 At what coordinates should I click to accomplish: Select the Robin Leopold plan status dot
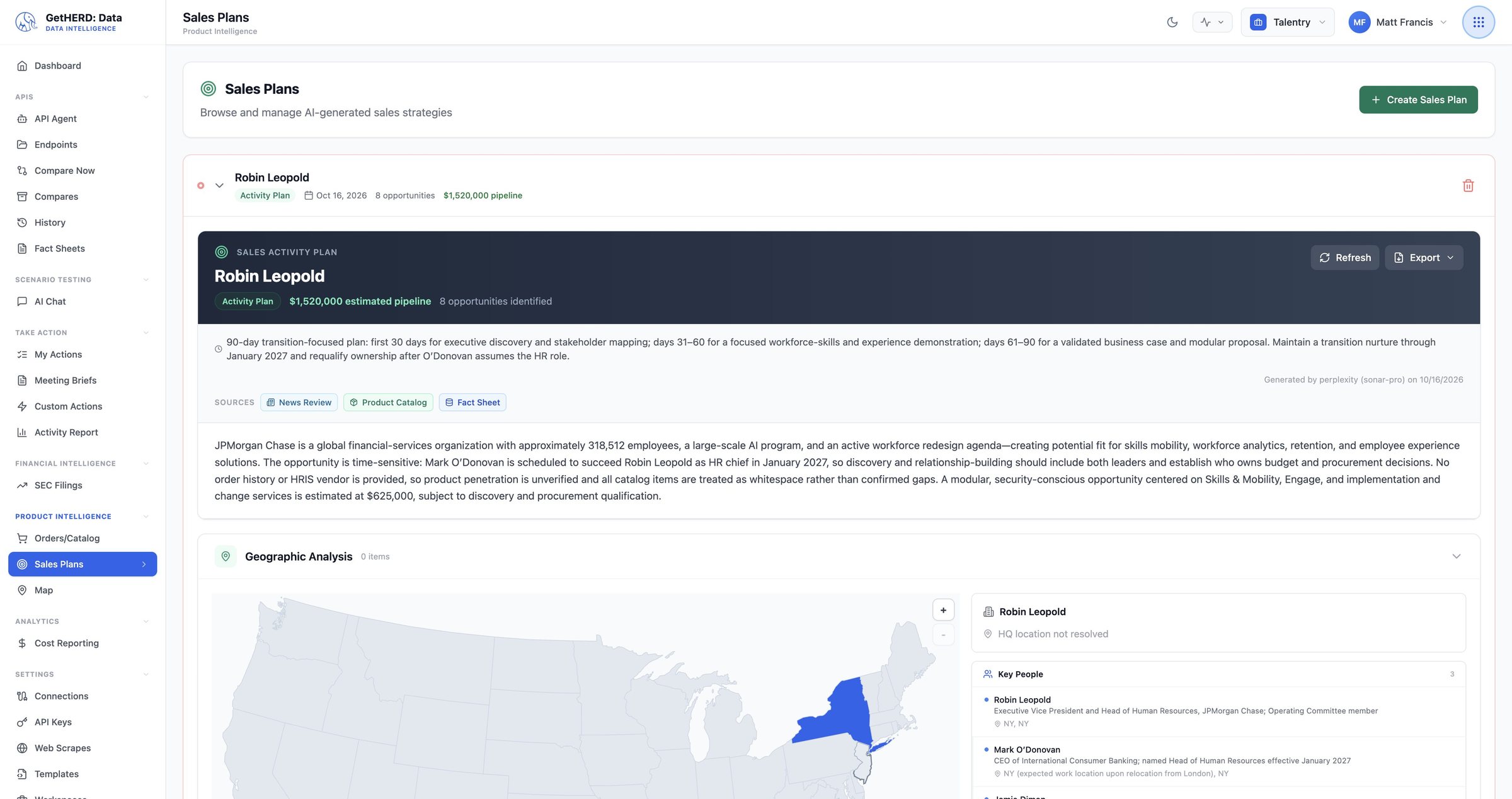tap(201, 185)
